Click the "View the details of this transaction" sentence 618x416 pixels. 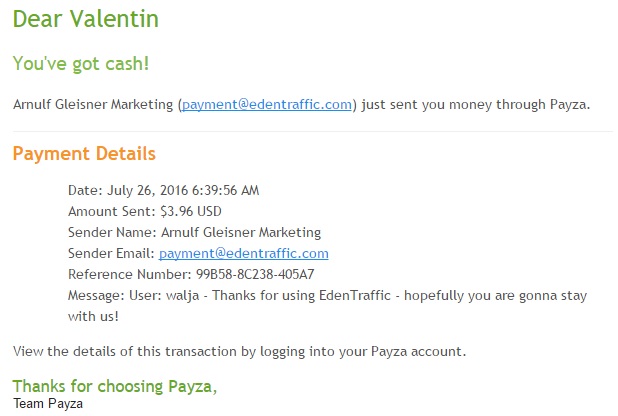pos(239,351)
